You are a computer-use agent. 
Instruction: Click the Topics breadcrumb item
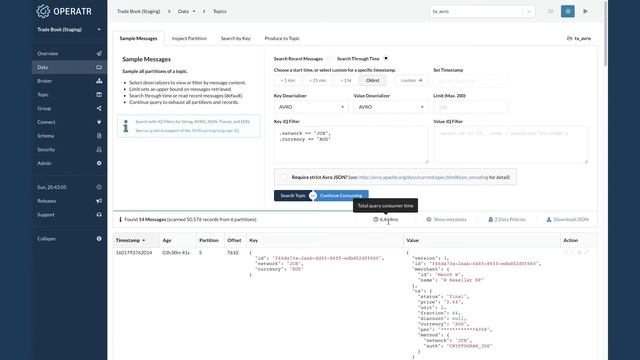click(x=220, y=11)
